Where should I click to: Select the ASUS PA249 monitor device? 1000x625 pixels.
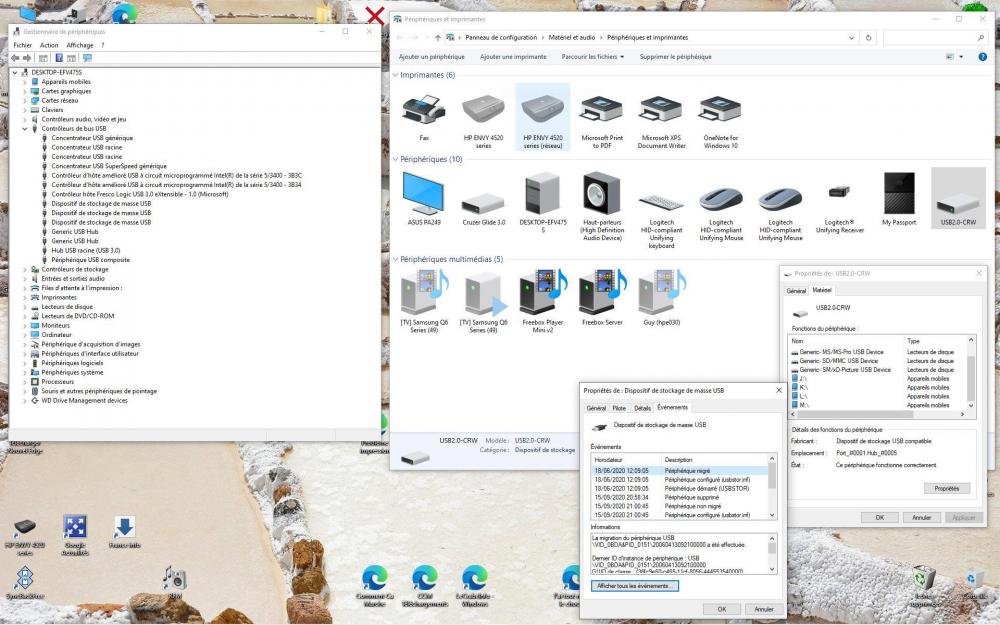424,194
